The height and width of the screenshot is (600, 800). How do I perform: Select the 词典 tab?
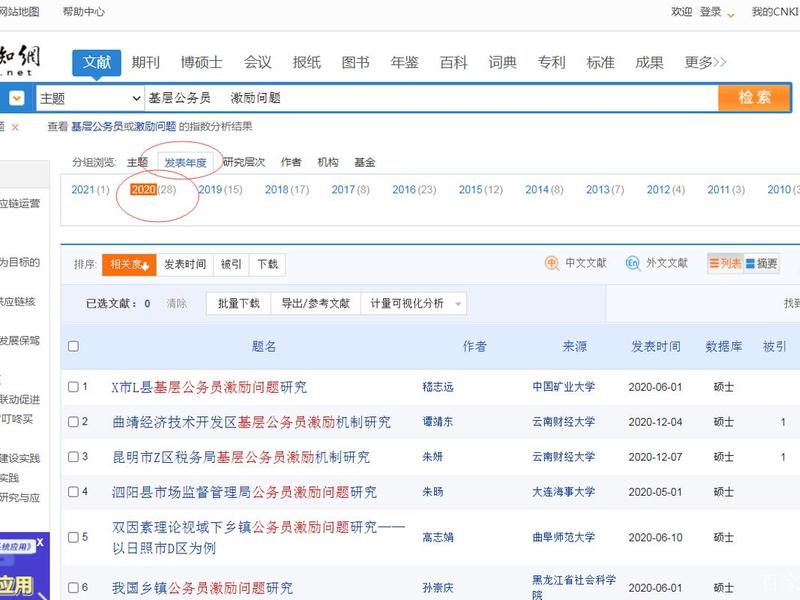pos(503,62)
